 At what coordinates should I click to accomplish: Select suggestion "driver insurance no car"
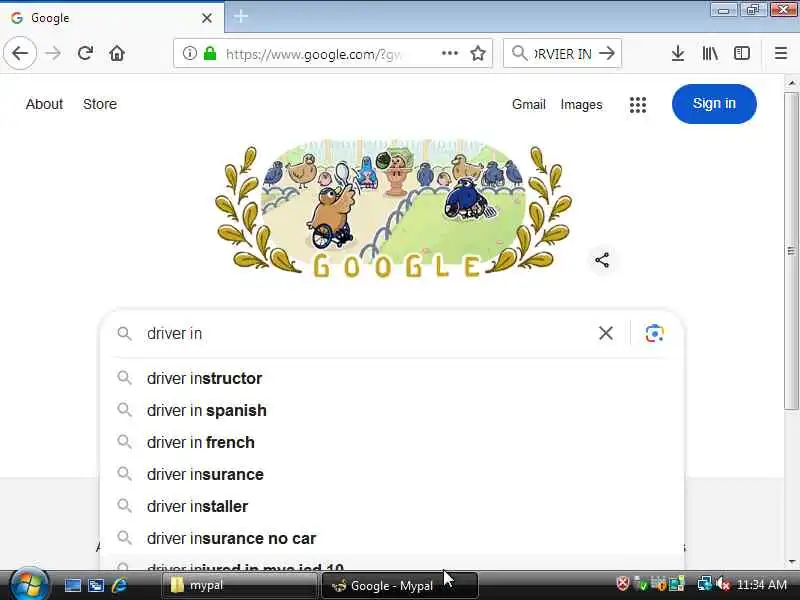coord(392,538)
